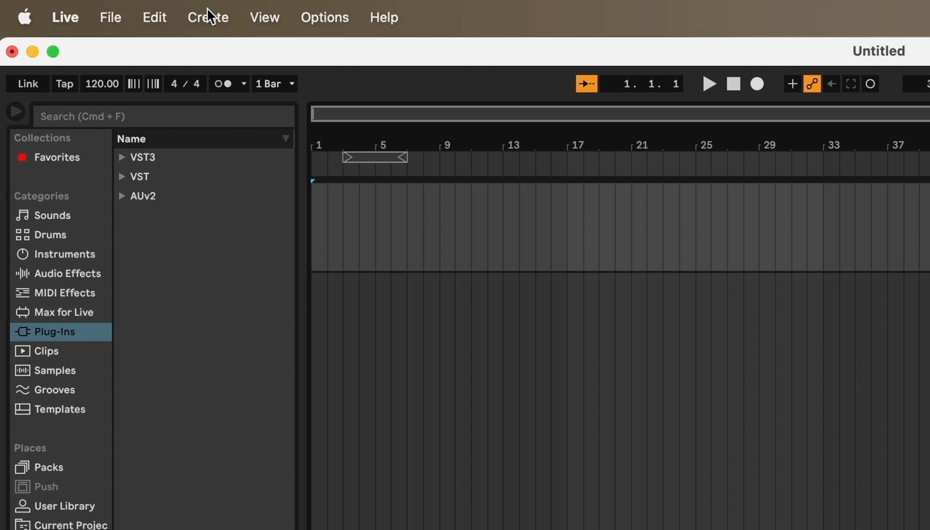Select Max for Live category

tap(63, 312)
